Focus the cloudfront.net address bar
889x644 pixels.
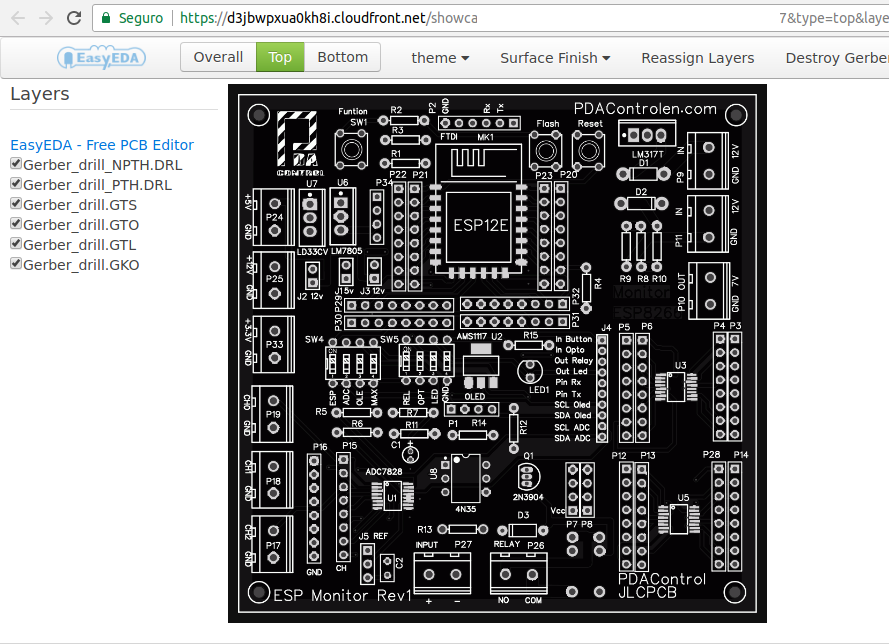coord(490,18)
